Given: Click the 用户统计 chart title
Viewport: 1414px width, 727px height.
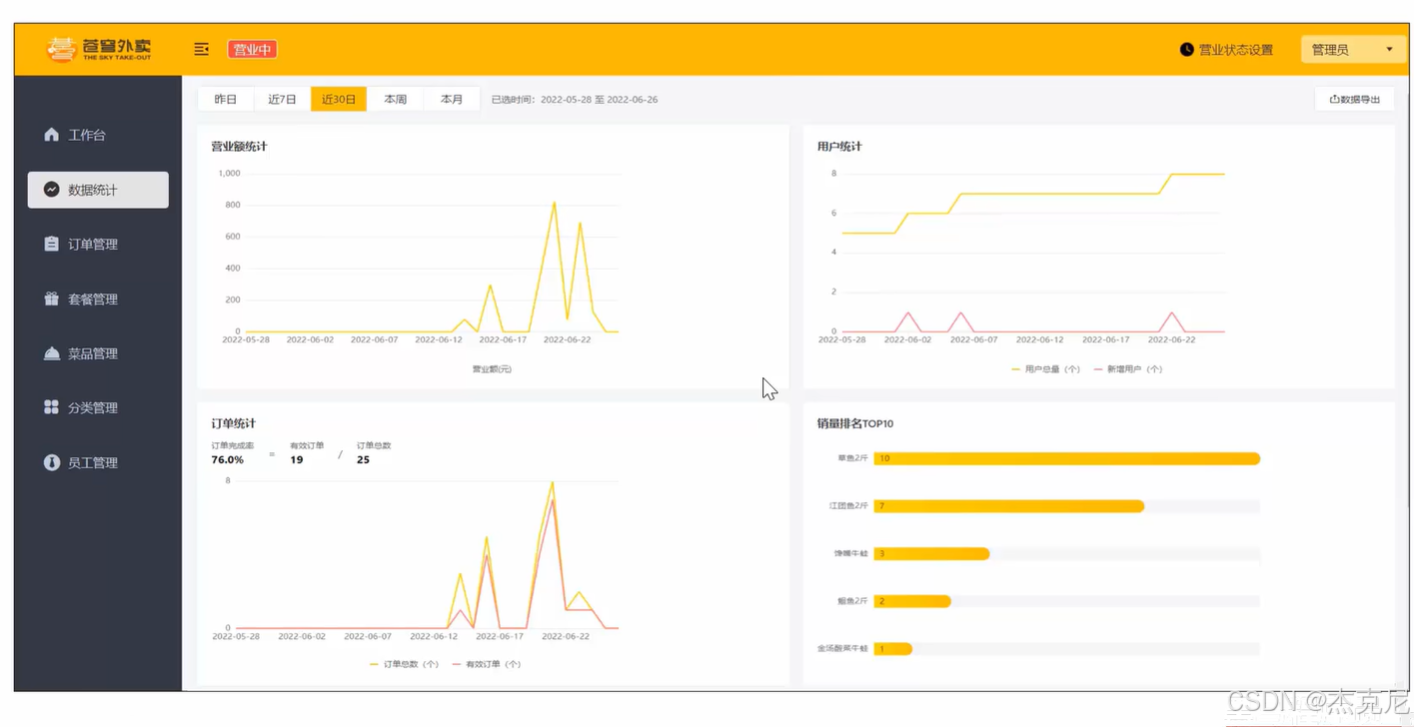Looking at the screenshot, I should (x=839, y=146).
